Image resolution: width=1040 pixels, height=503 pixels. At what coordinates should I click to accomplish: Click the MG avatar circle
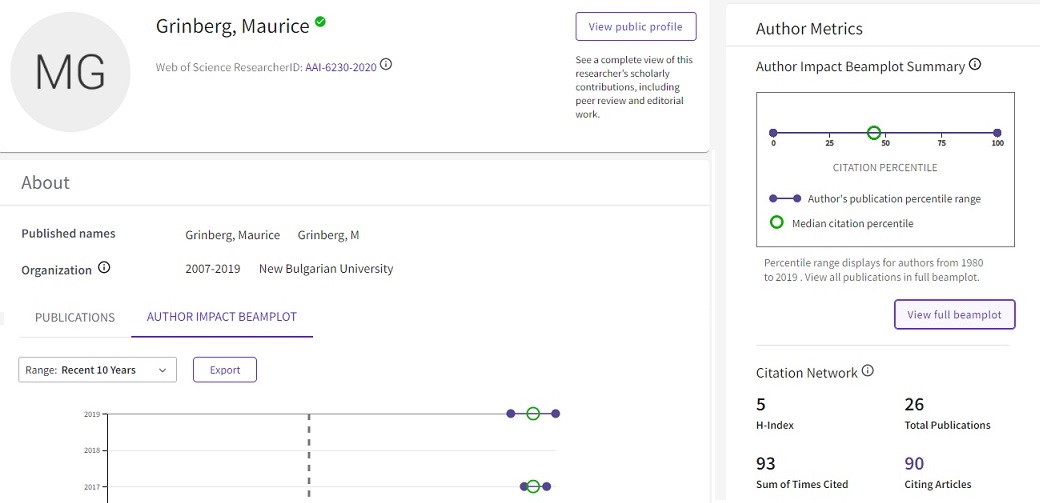click(70, 72)
